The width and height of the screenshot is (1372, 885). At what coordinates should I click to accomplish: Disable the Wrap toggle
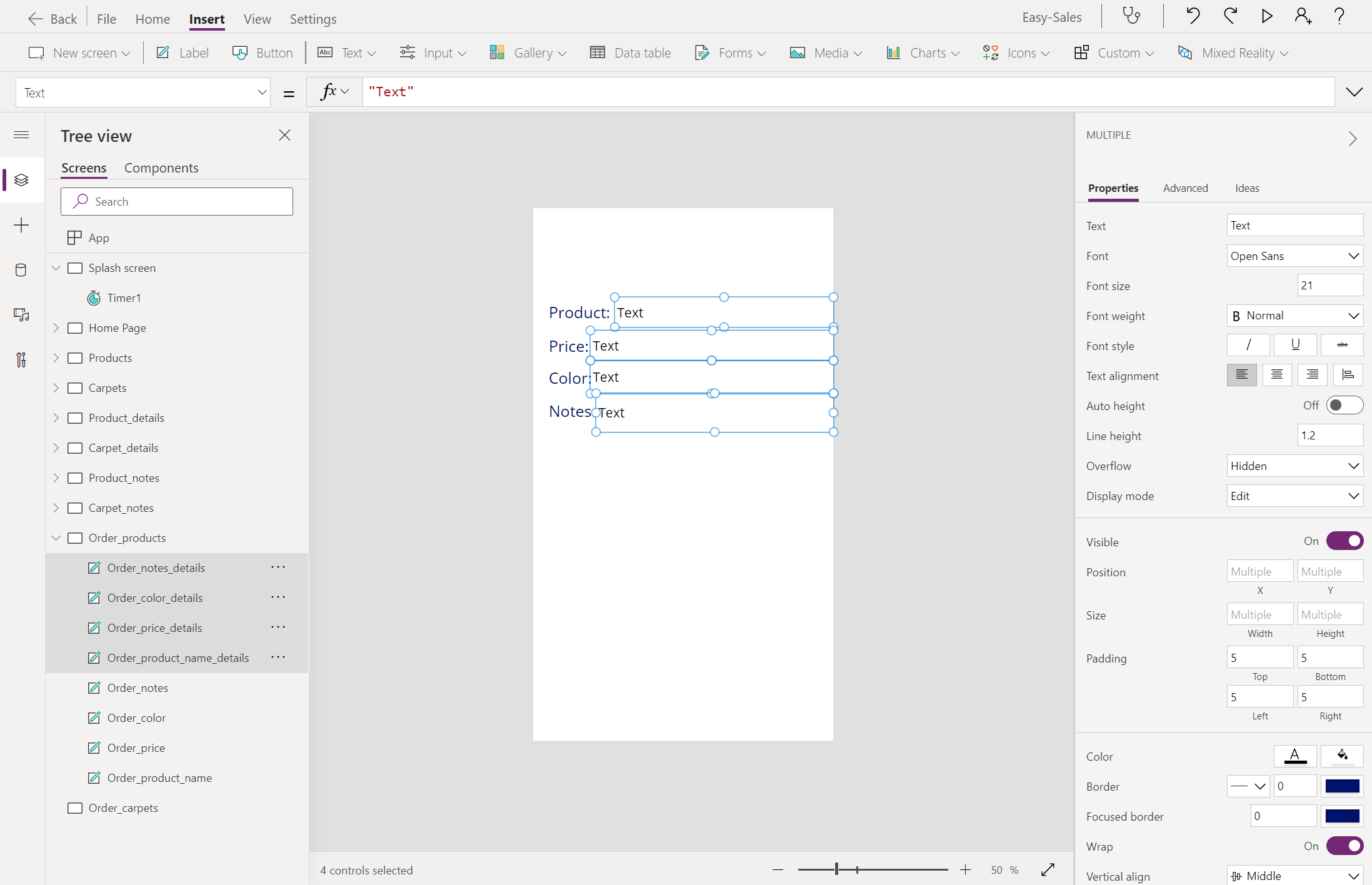(x=1344, y=846)
